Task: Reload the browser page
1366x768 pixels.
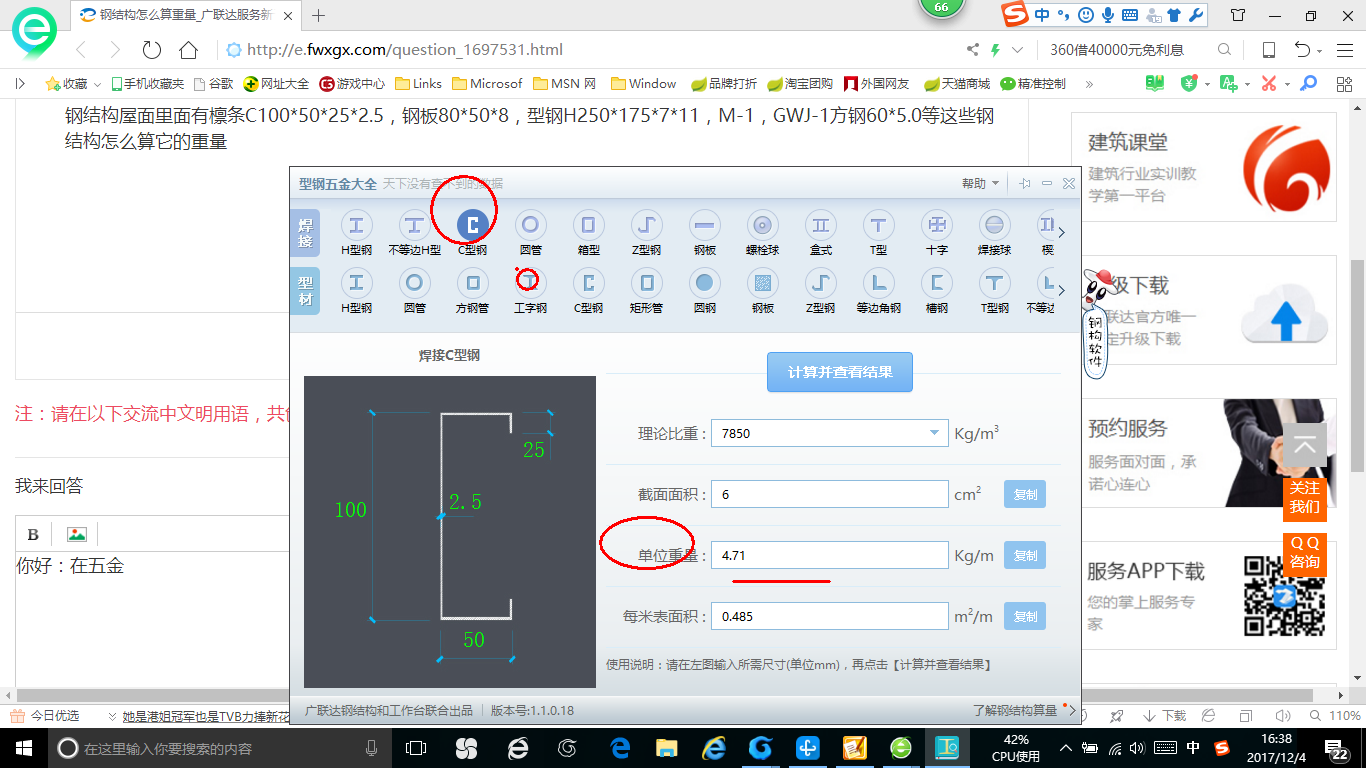Action: (152, 50)
